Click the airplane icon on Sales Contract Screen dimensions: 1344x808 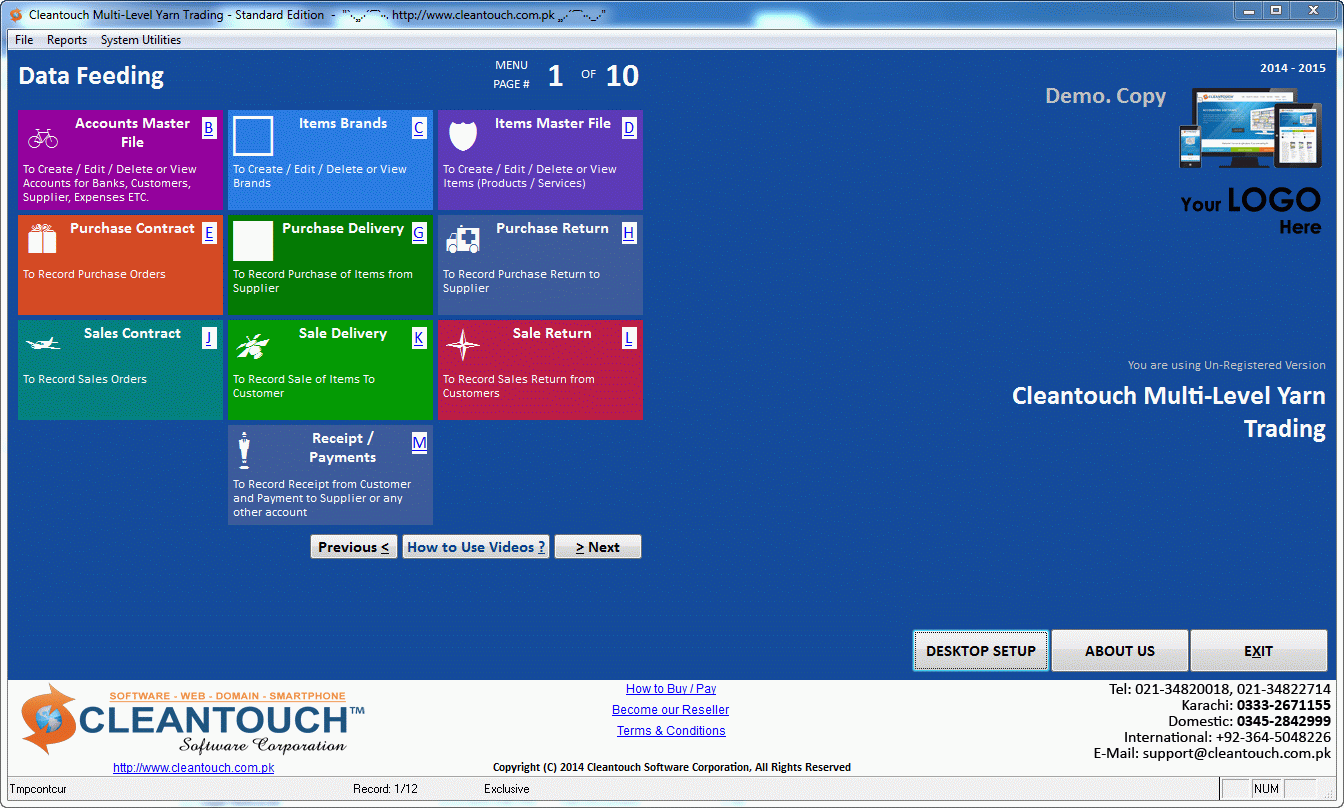click(x=43, y=343)
